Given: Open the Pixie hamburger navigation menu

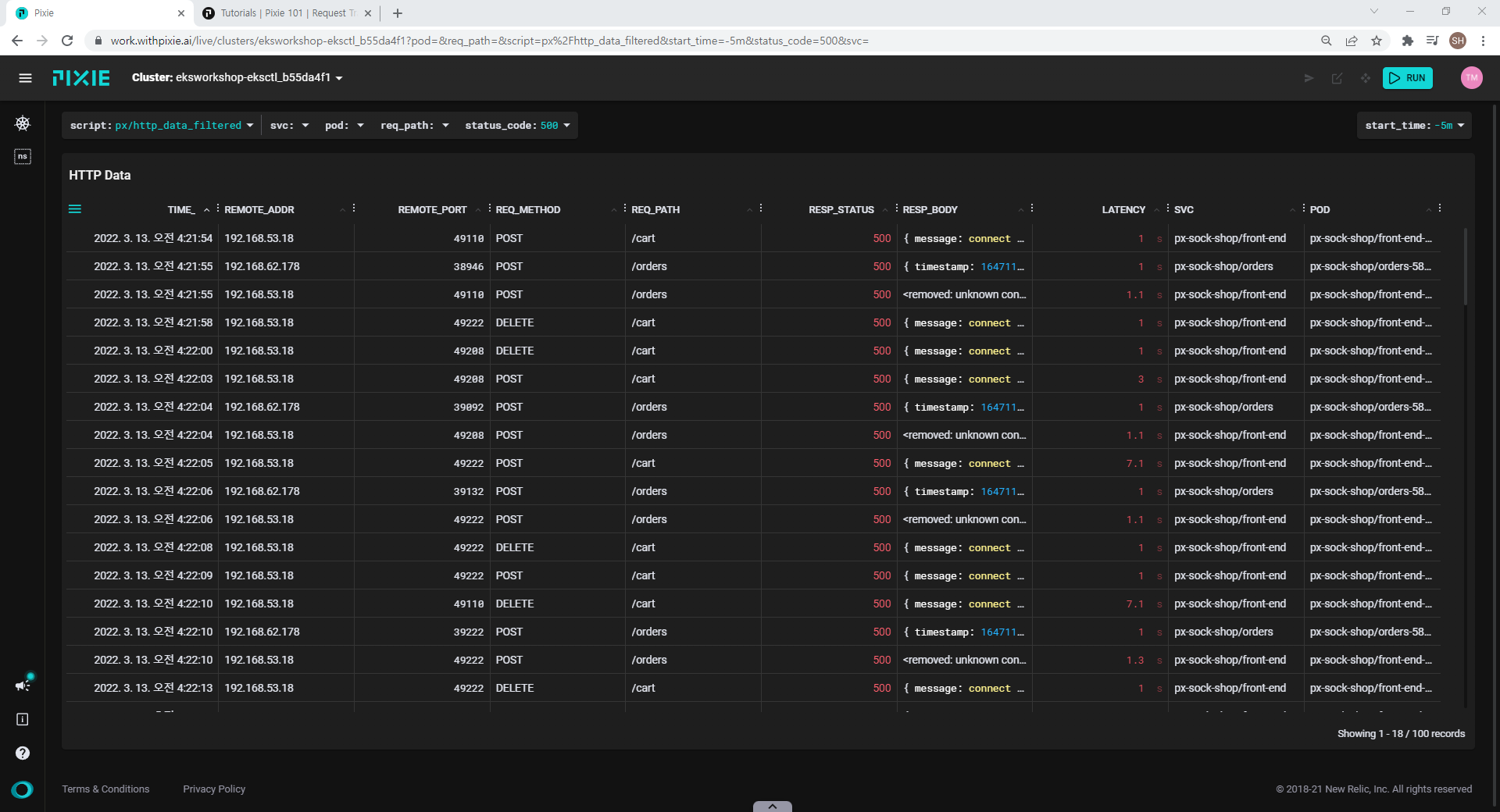Looking at the screenshot, I should click(25, 78).
